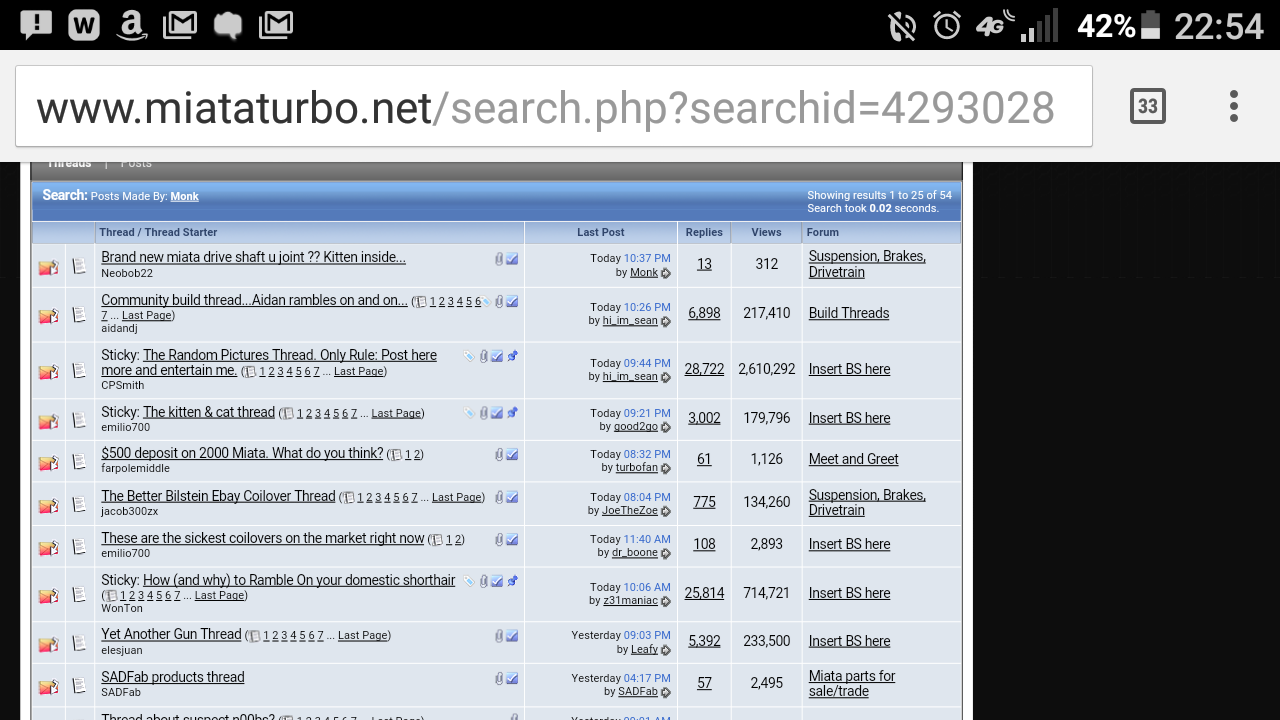
Task: Click the post icon in the SADFab products thread row
Action: pos(80,686)
